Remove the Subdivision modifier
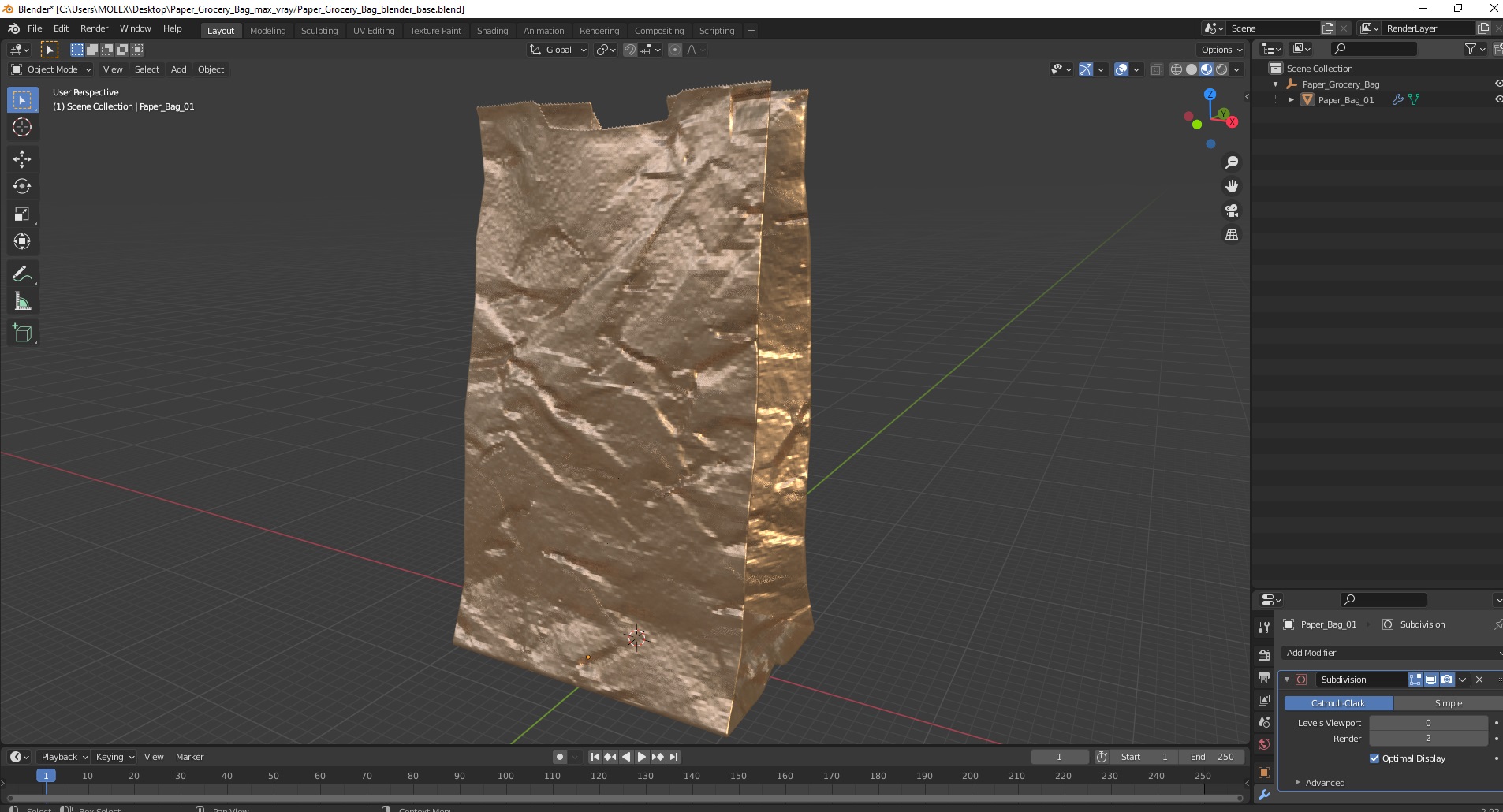This screenshot has height=812, width=1503. [1479, 680]
